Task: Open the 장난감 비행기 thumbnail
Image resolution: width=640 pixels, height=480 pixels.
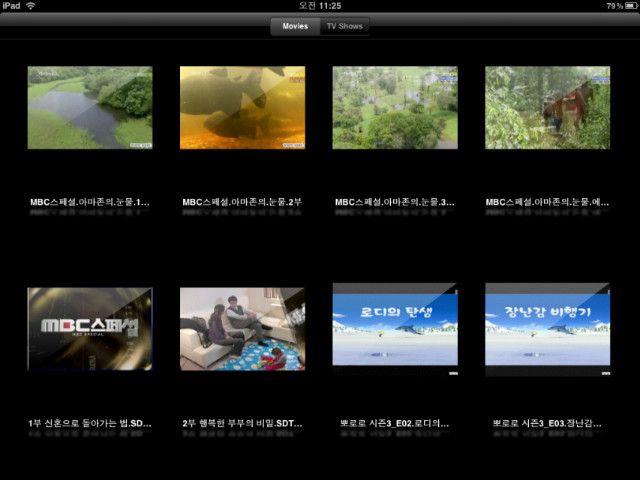Action: (548, 329)
